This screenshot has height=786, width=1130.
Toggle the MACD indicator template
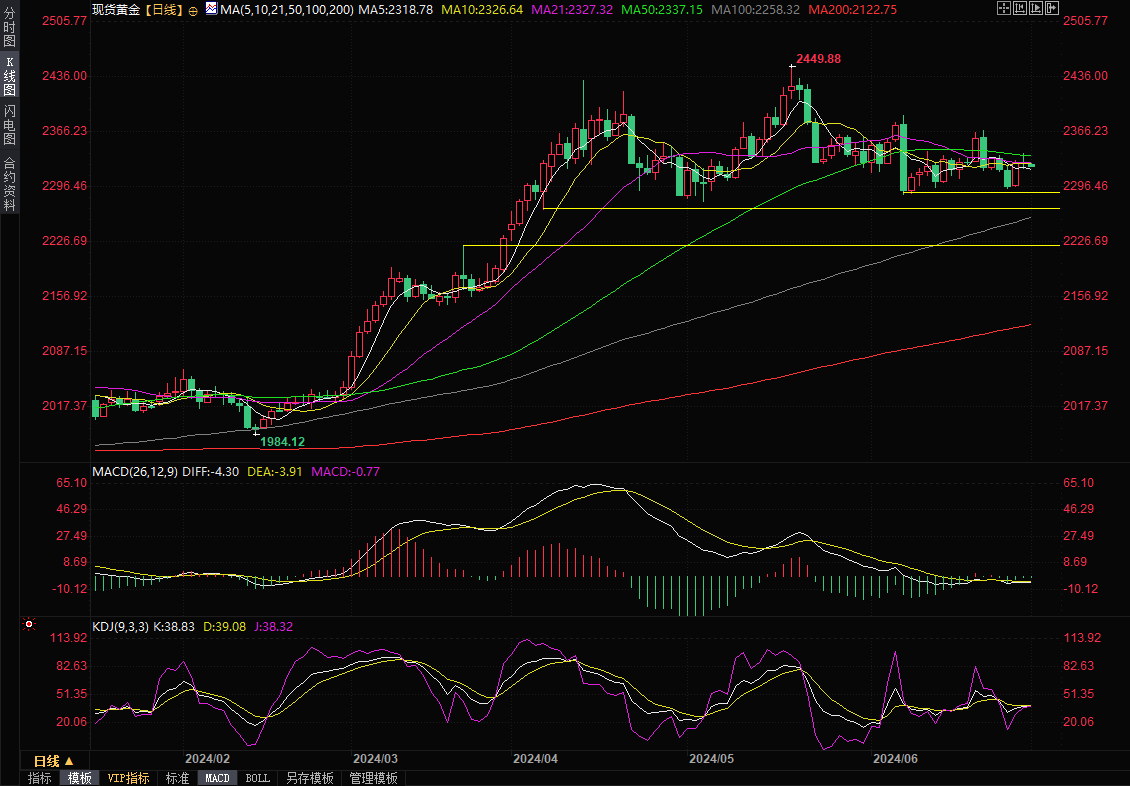pos(217,778)
